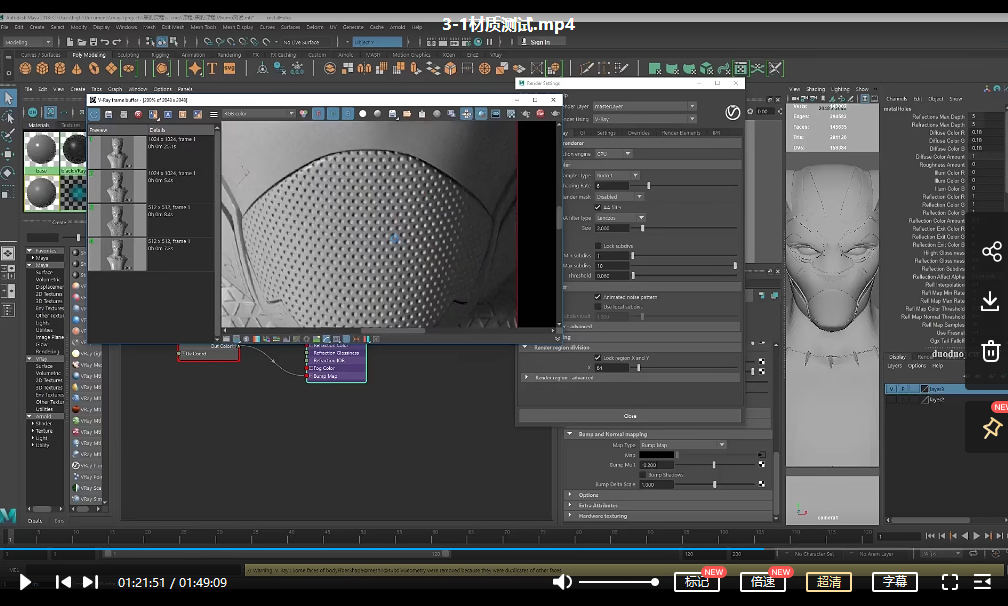
Task: Select the polygon sphere shelf icon in Maya
Action: click(26, 68)
